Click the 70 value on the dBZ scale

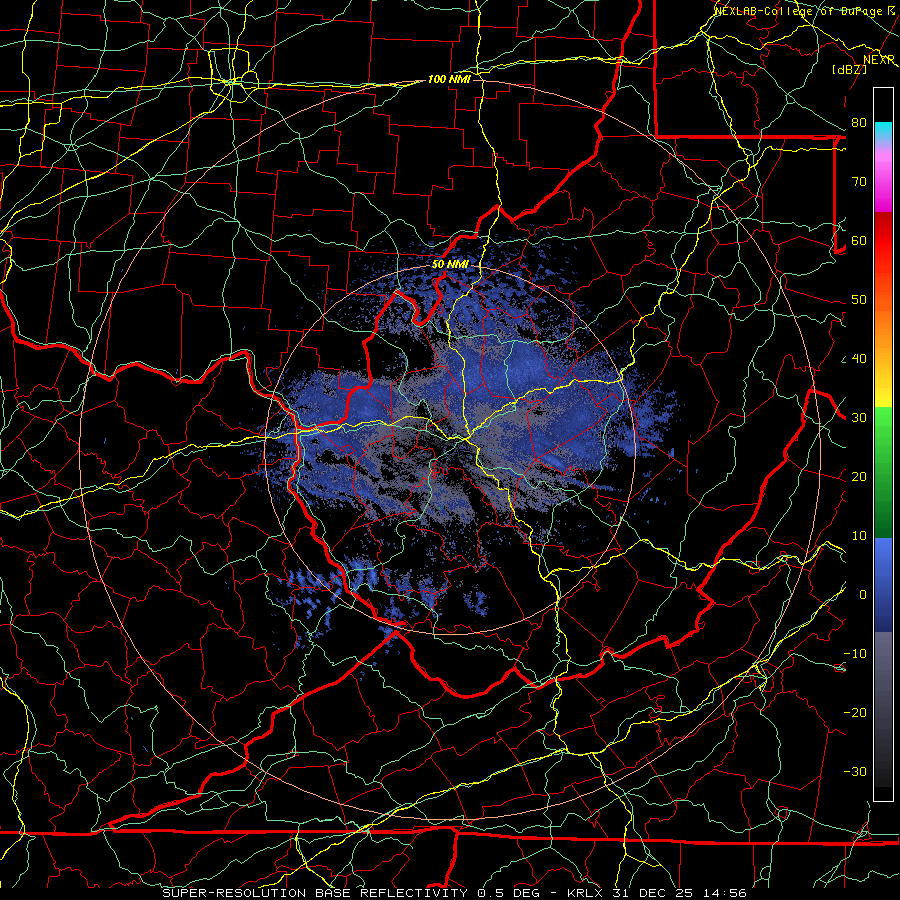click(x=859, y=182)
